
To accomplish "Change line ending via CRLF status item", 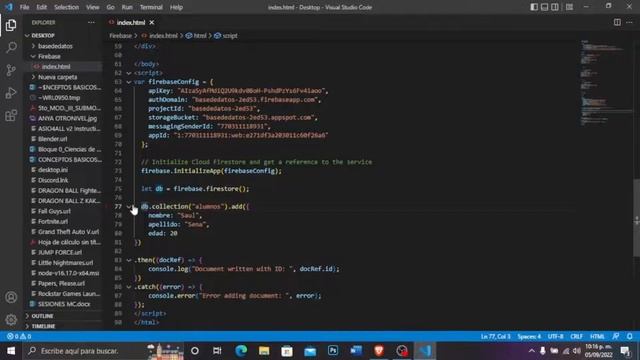I will [576, 336].
